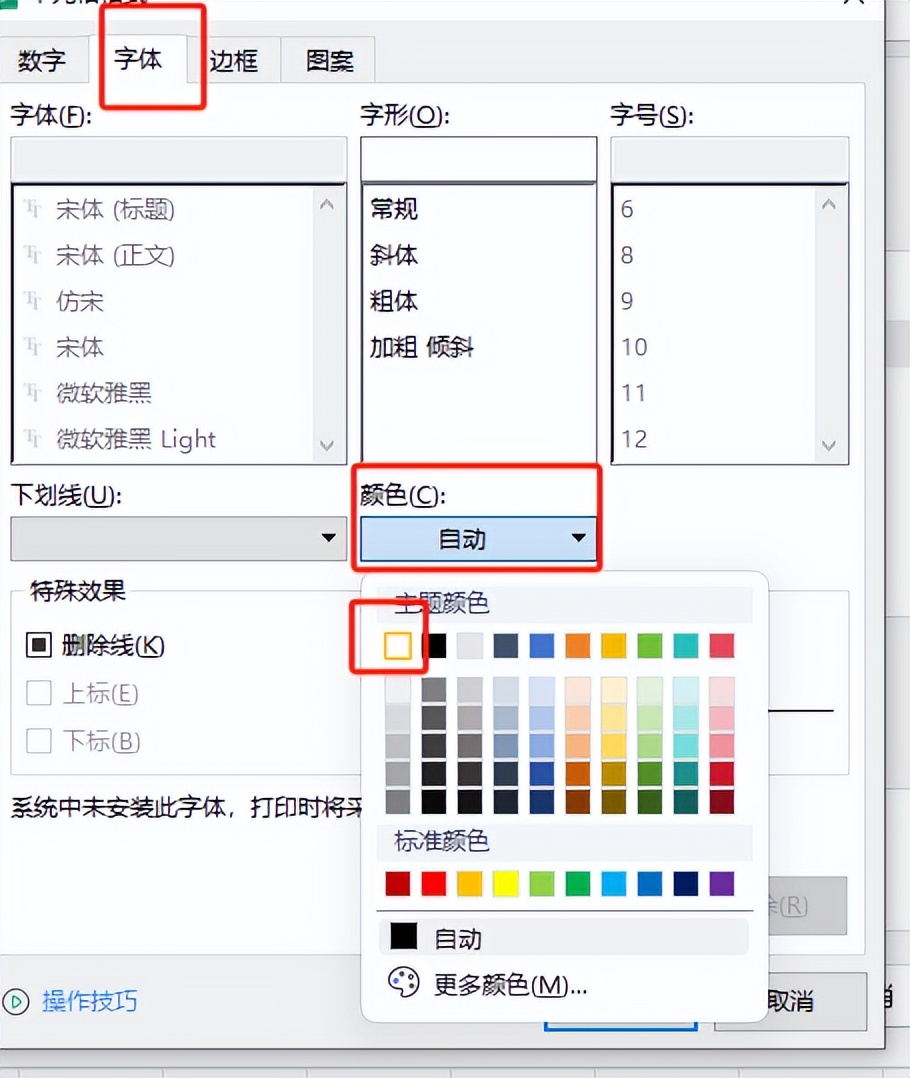Toggle the 删除线 checkbox
This screenshot has width=910, height=1078.
[x=38, y=645]
